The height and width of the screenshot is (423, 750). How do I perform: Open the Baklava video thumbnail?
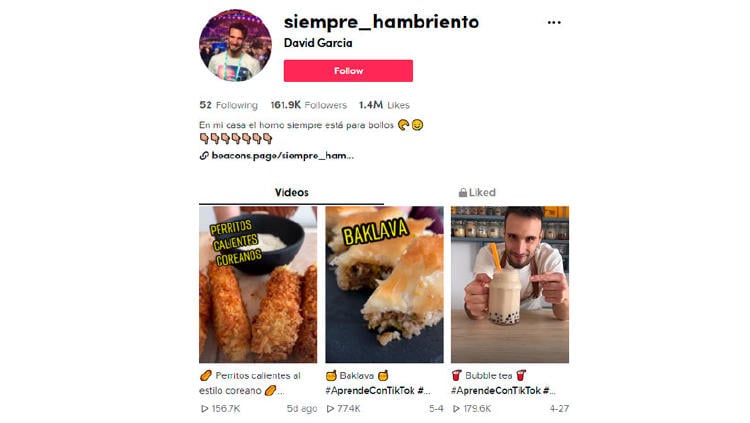(385, 284)
